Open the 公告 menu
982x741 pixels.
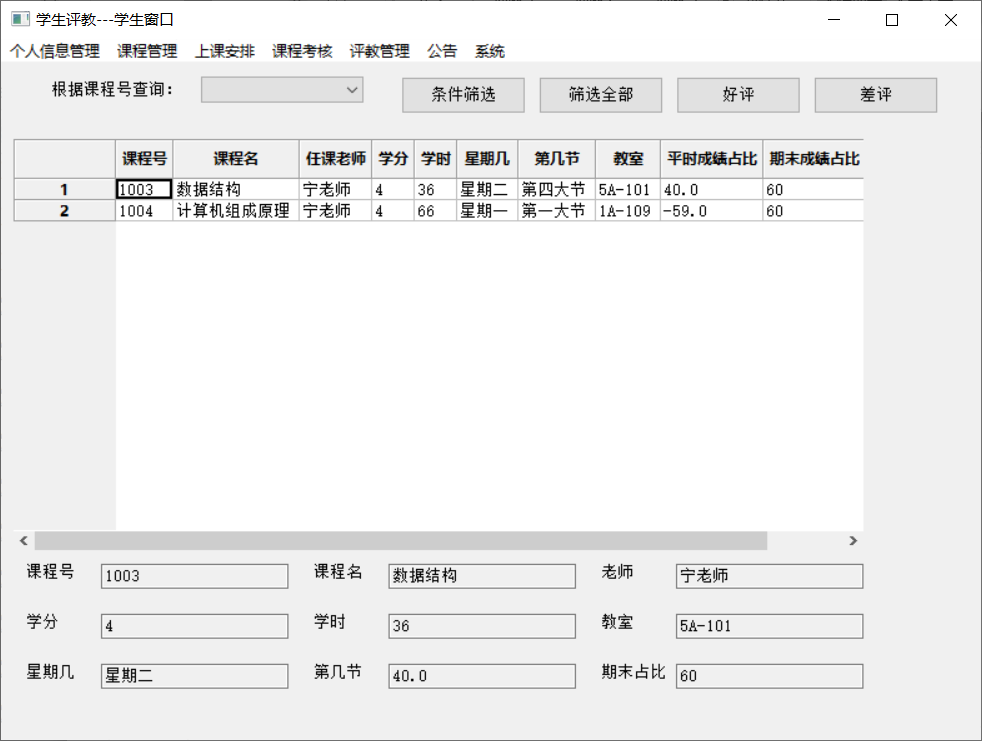click(x=442, y=51)
